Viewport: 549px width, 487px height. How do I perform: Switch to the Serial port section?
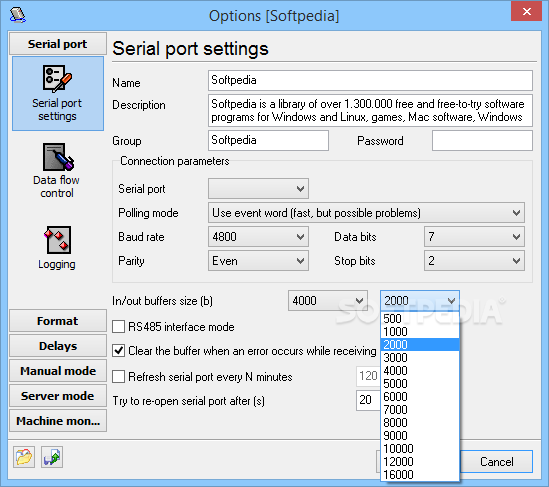(58, 44)
